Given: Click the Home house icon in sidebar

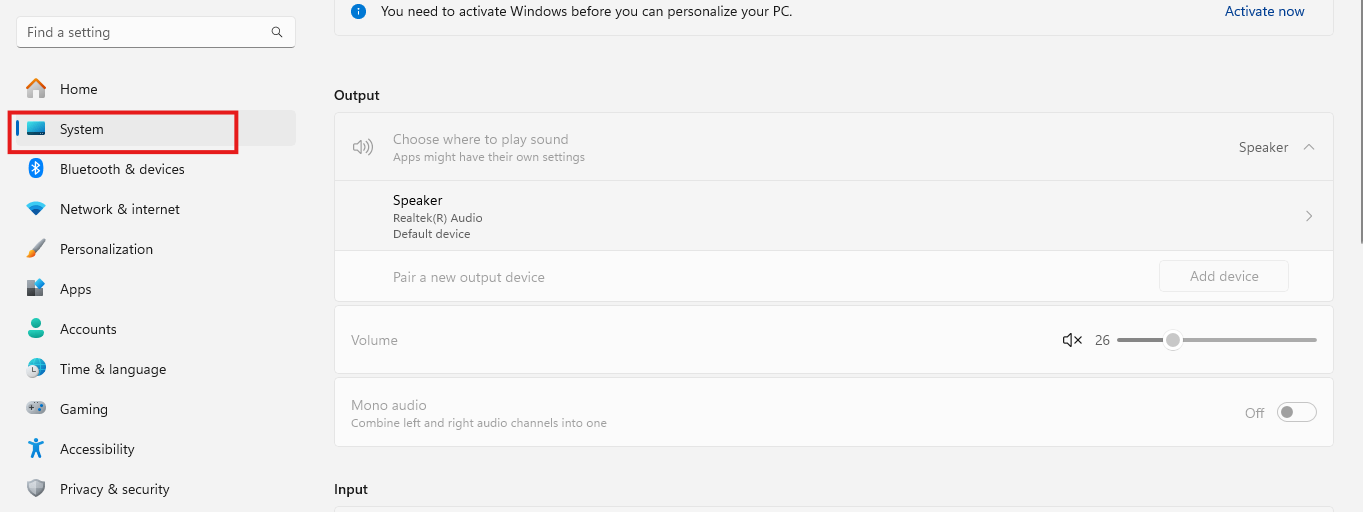Looking at the screenshot, I should click(36, 89).
